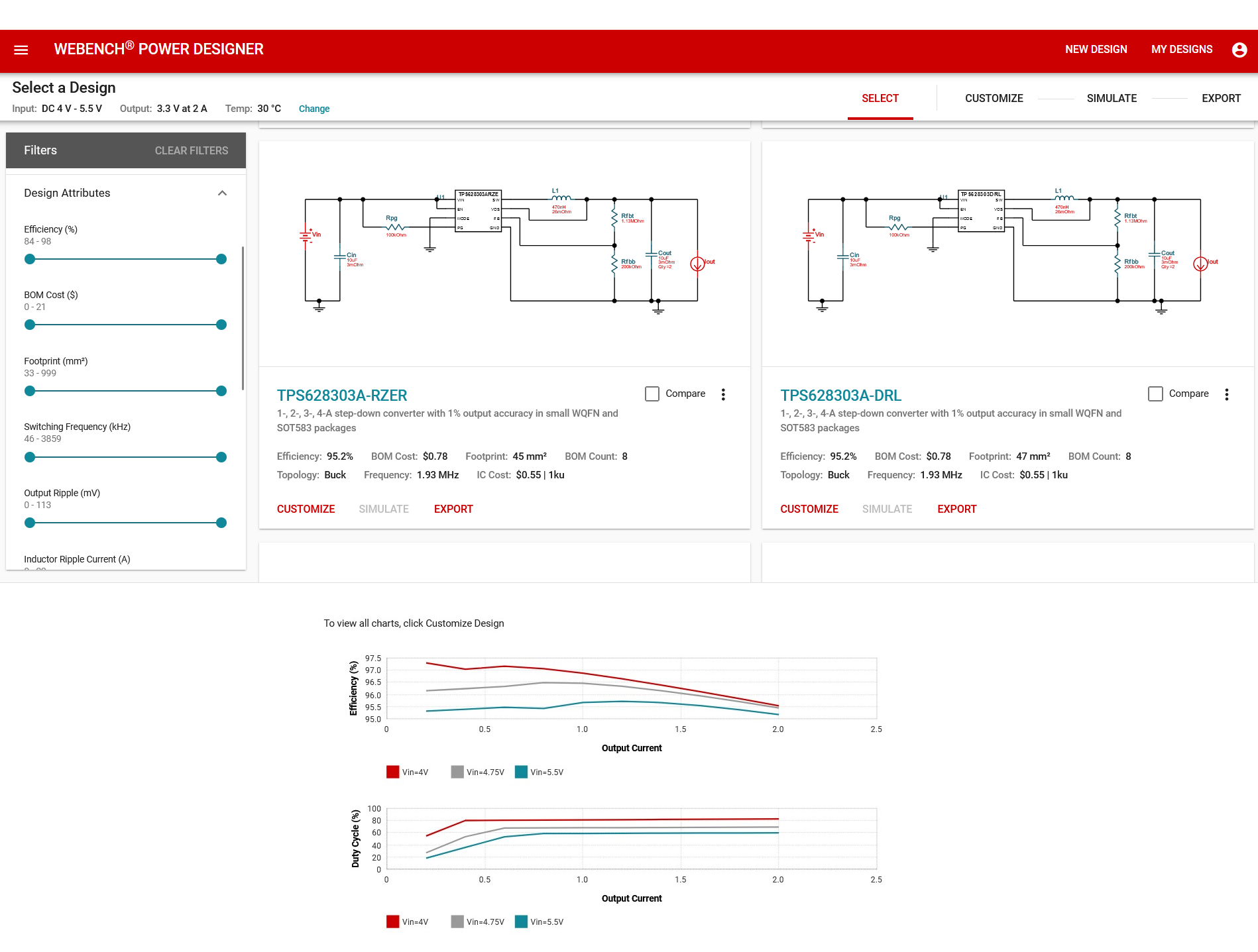1258x952 pixels.
Task: Open the overflow menu for TPS628303A-DRL
Action: coord(1226,394)
